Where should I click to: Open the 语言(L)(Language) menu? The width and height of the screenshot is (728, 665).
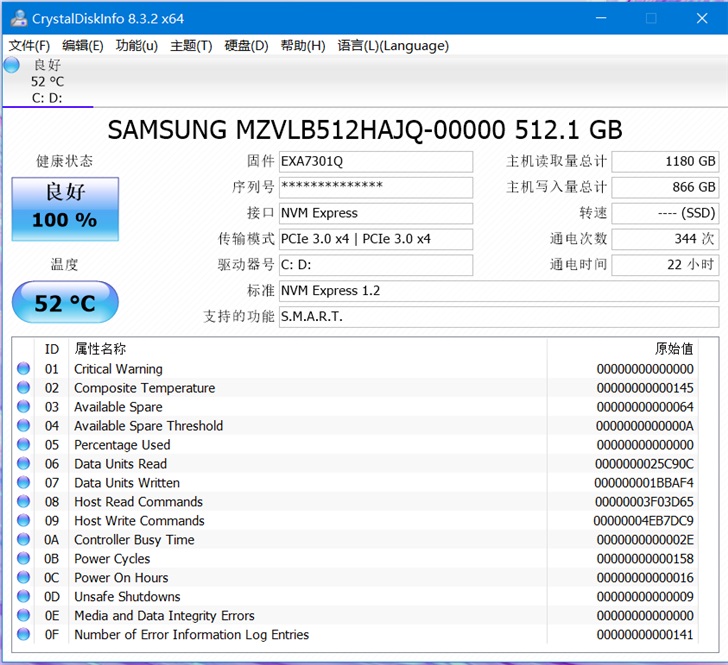393,45
